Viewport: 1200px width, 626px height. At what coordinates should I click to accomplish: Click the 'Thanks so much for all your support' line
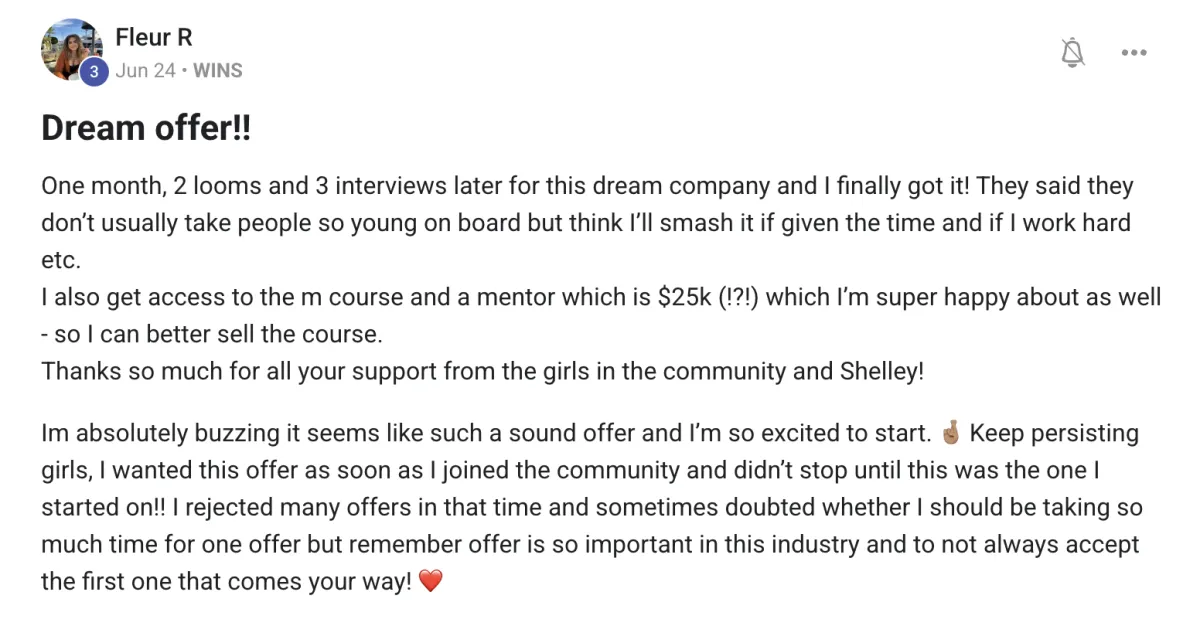point(483,371)
